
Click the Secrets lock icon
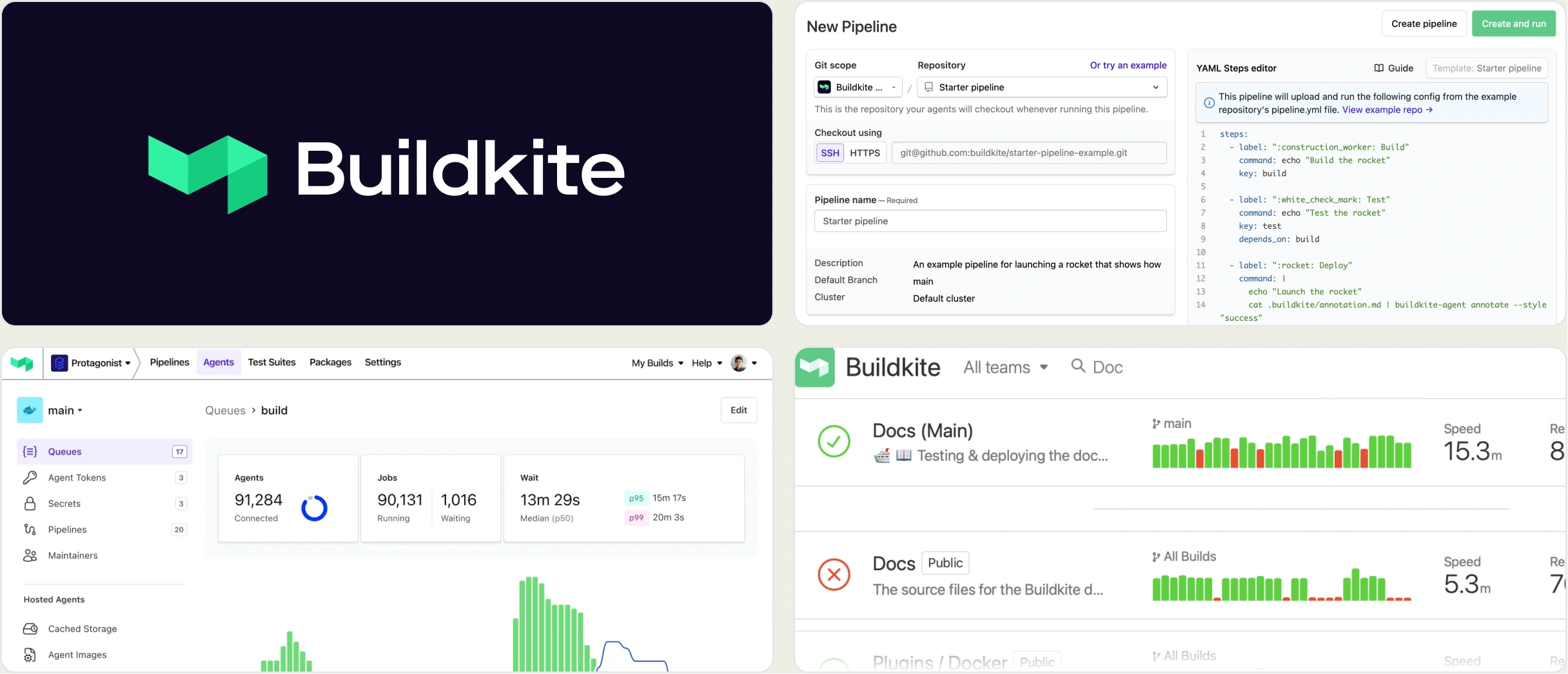tap(30, 503)
